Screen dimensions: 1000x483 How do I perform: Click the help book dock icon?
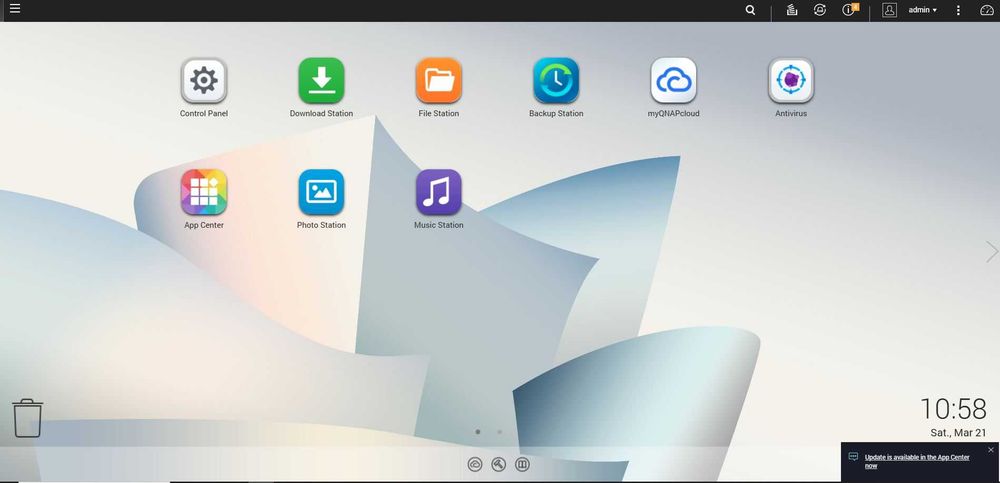(522, 464)
